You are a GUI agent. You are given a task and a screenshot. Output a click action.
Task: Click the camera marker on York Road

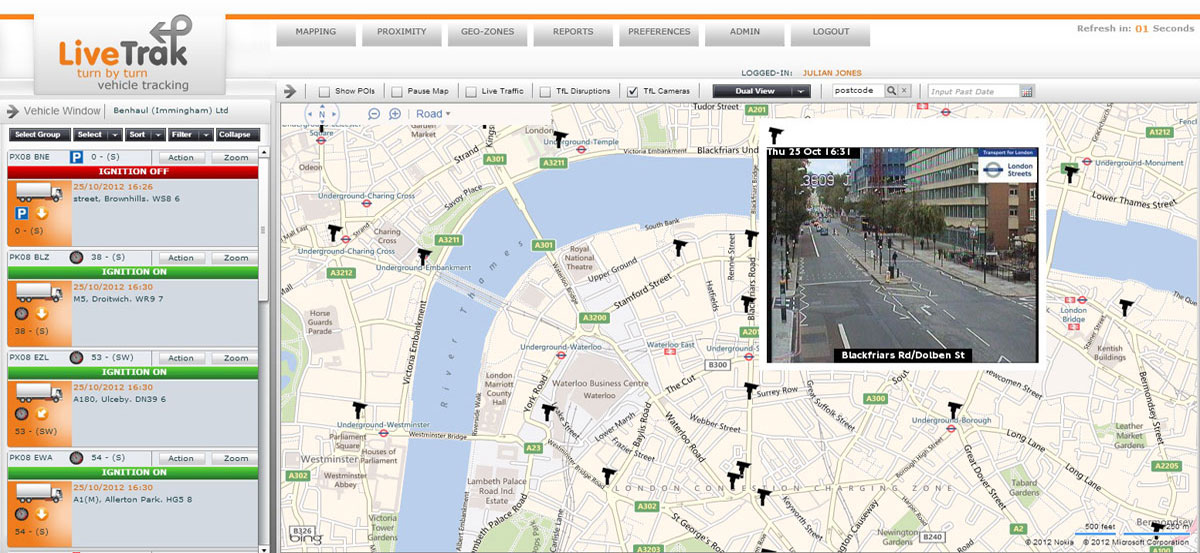pos(548,410)
